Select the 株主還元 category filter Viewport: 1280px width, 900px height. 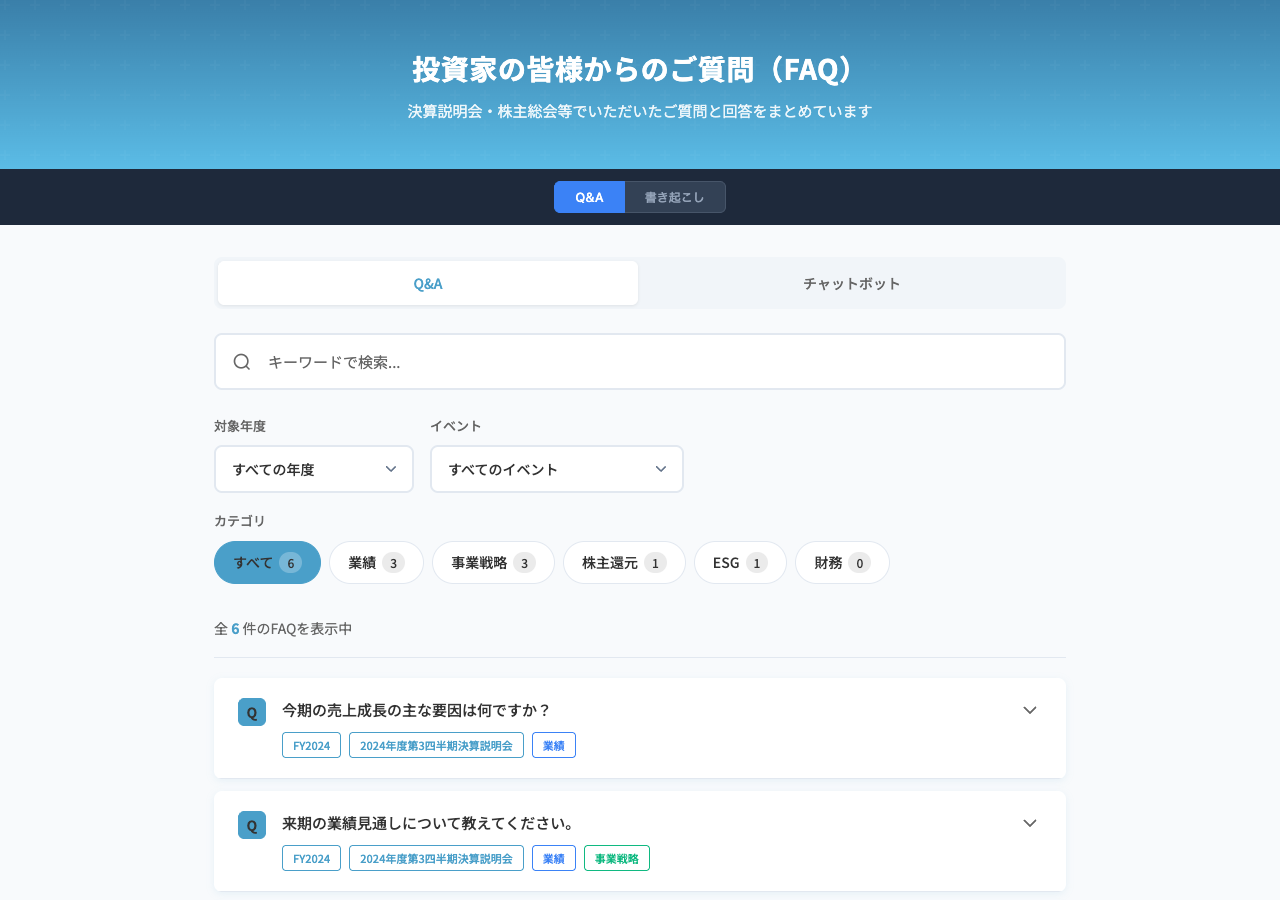click(x=624, y=562)
